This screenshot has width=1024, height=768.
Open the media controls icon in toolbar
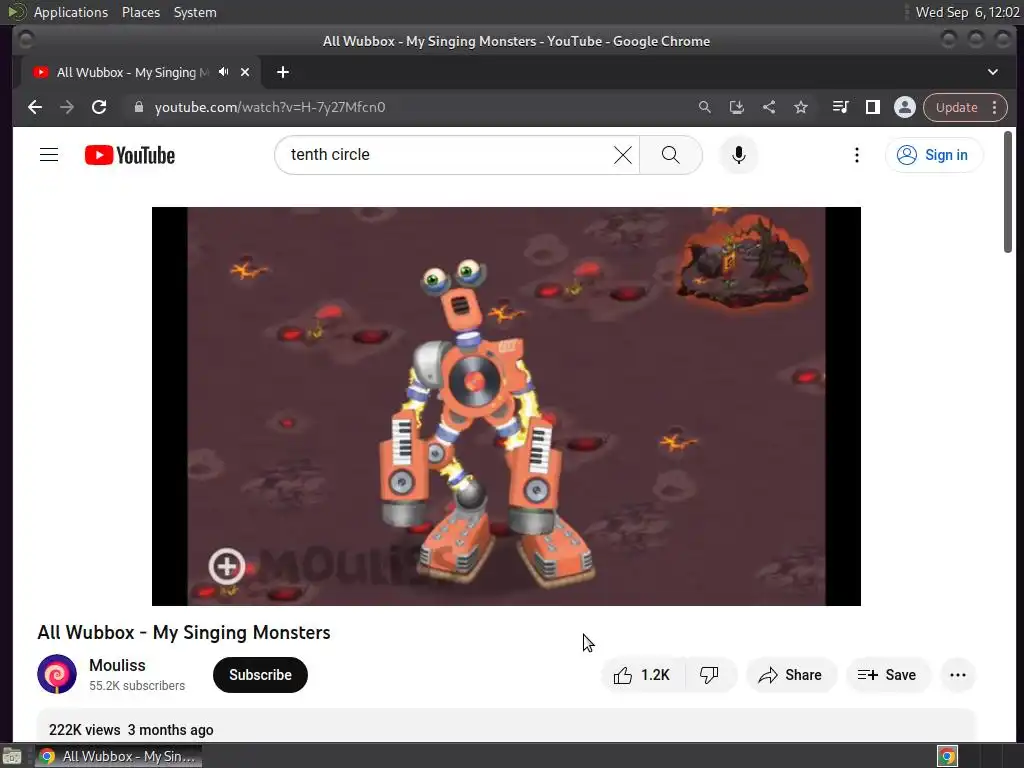840,107
